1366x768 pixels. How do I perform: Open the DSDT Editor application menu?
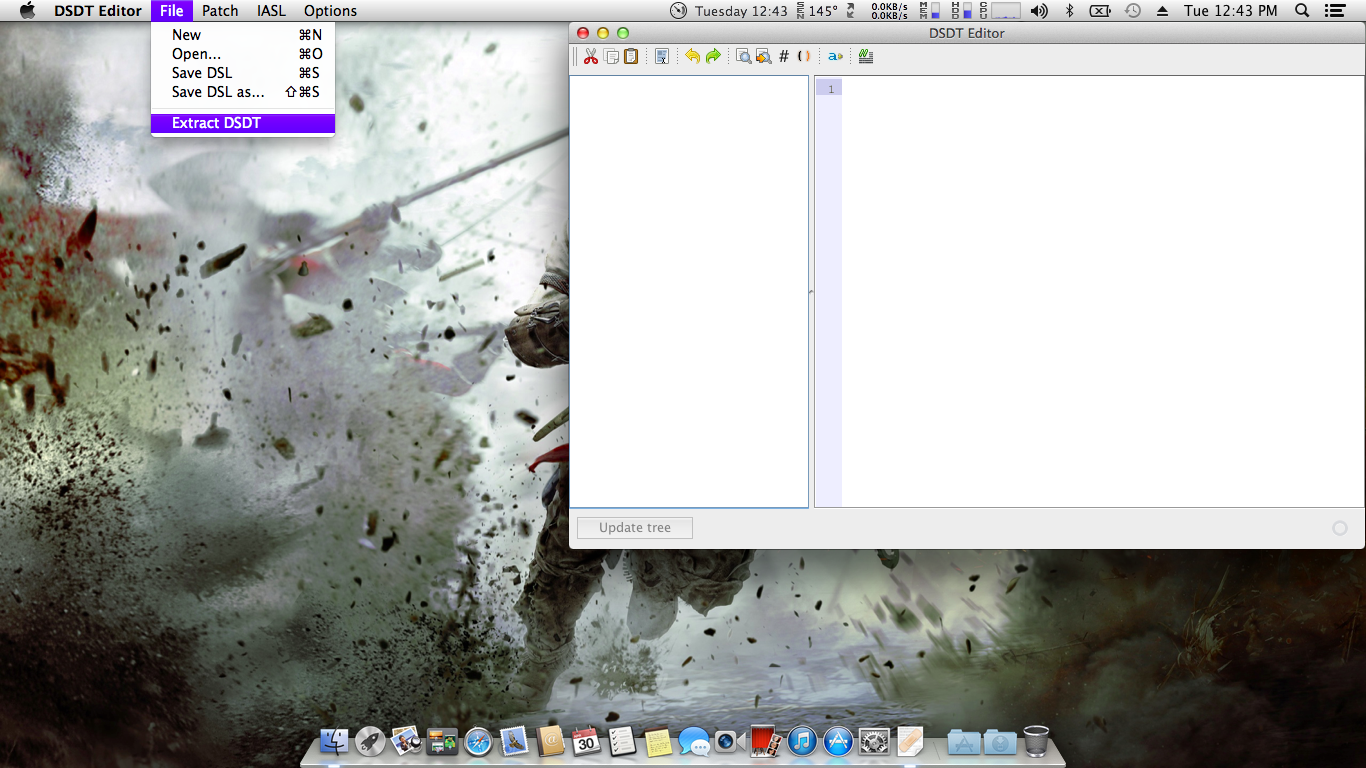point(98,11)
